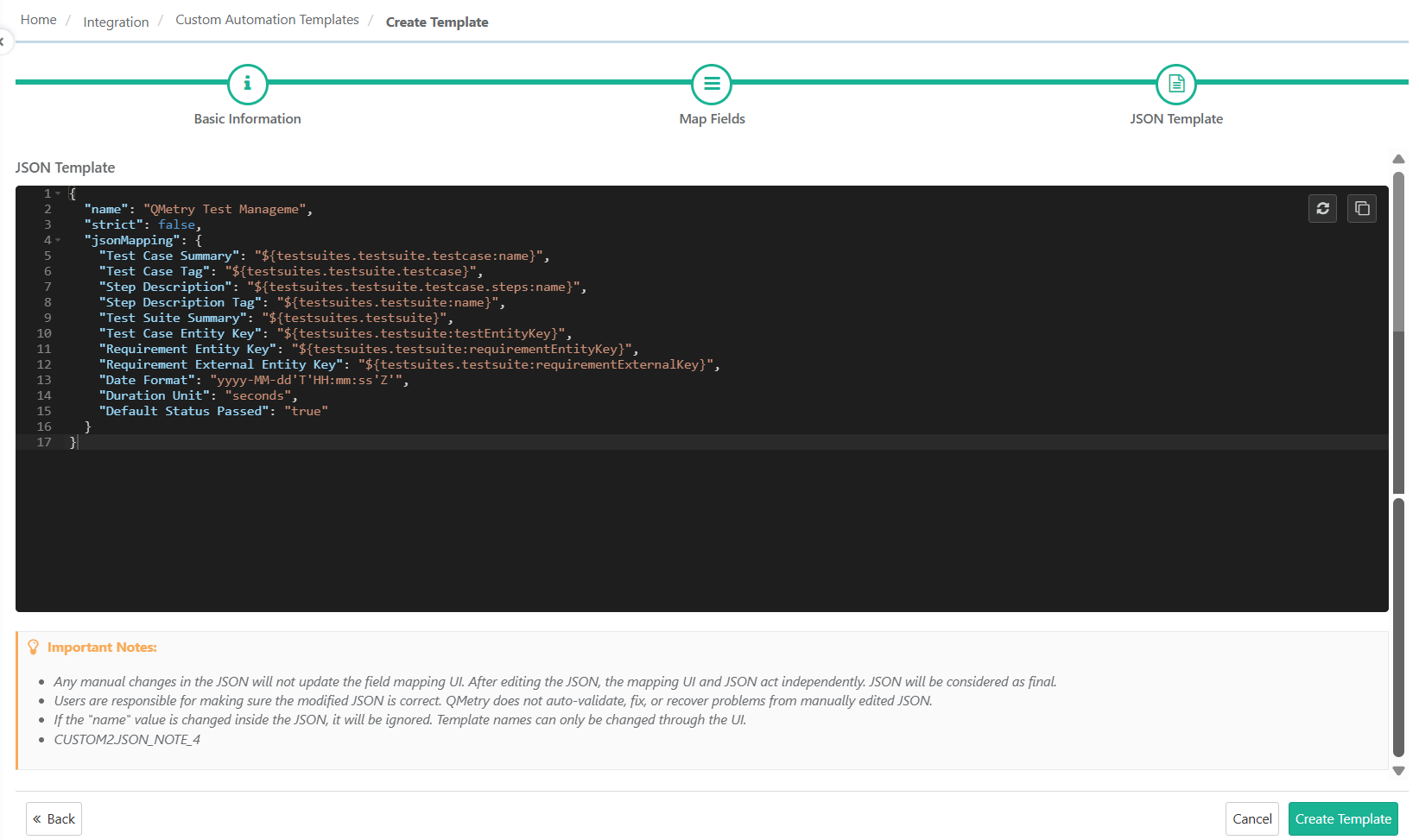Click the "Test Case Summary" mapping line
Screen dimensions: 1419x840
point(324,256)
